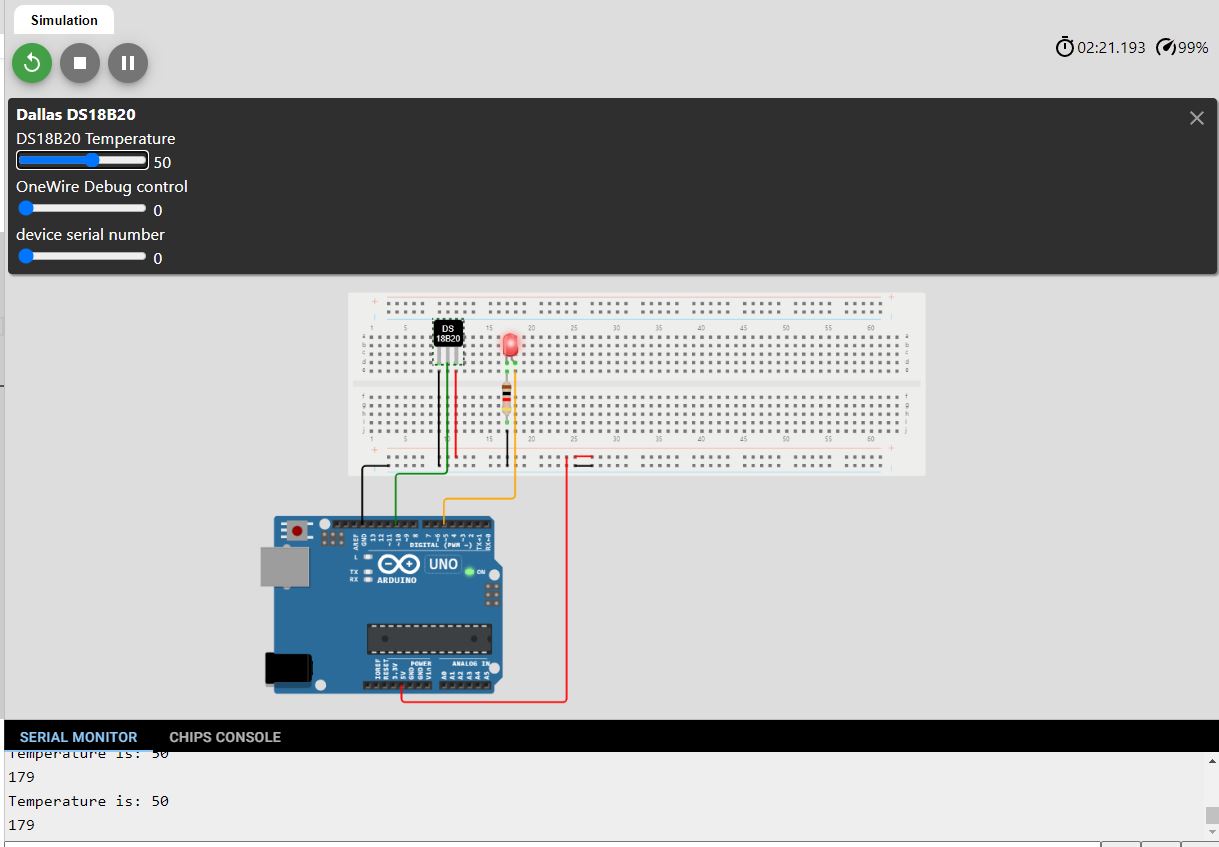
Task: Click the 99% simulation speed value
Action: (1193, 47)
